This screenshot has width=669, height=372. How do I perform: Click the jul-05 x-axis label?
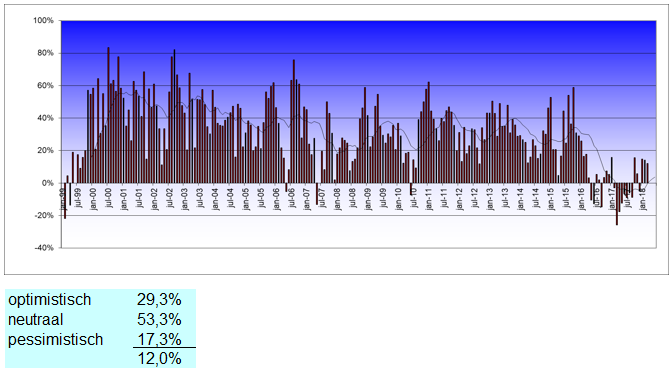point(261,197)
